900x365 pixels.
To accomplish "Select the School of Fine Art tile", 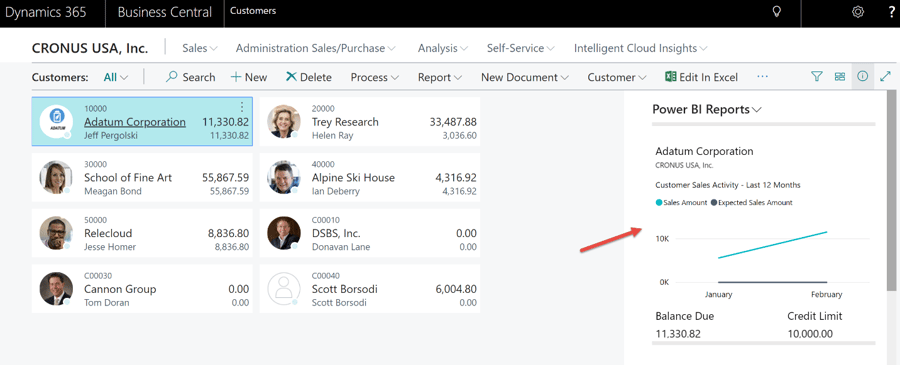I will pyautogui.click(x=142, y=177).
